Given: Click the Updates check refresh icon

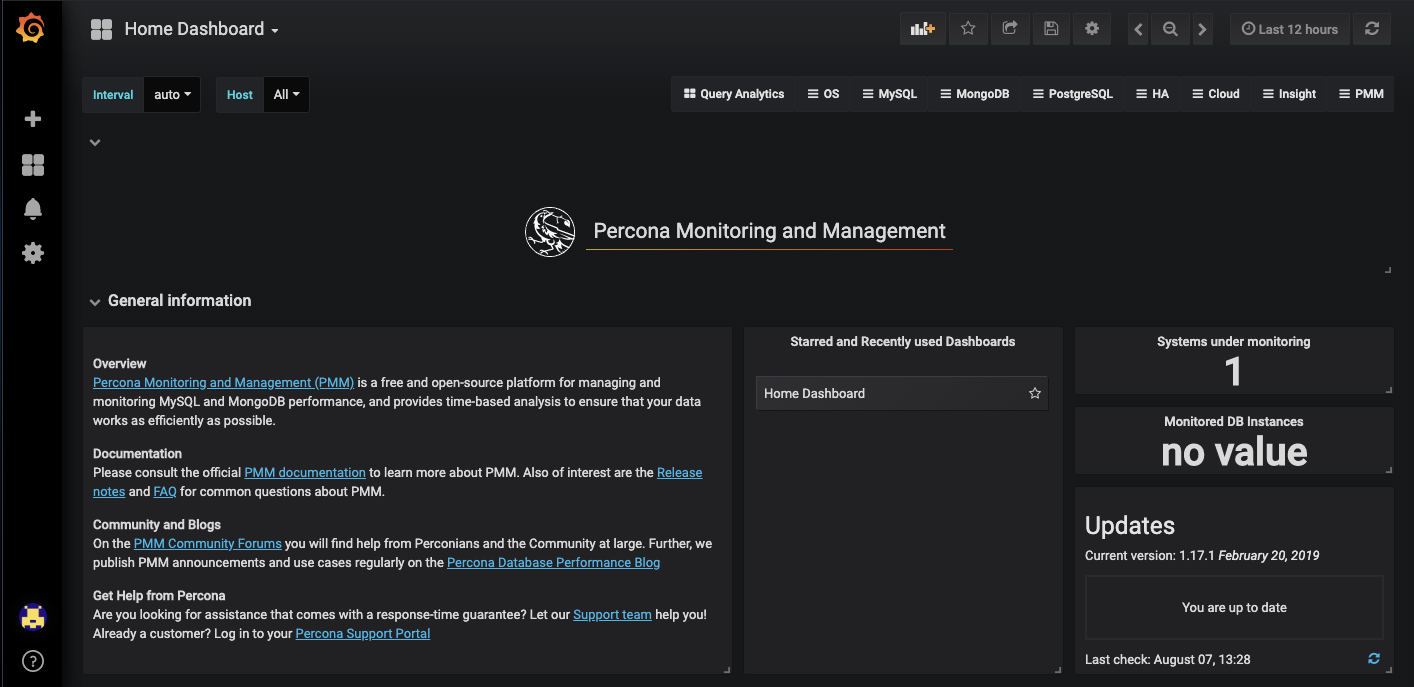Looking at the screenshot, I should click(x=1374, y=658).
